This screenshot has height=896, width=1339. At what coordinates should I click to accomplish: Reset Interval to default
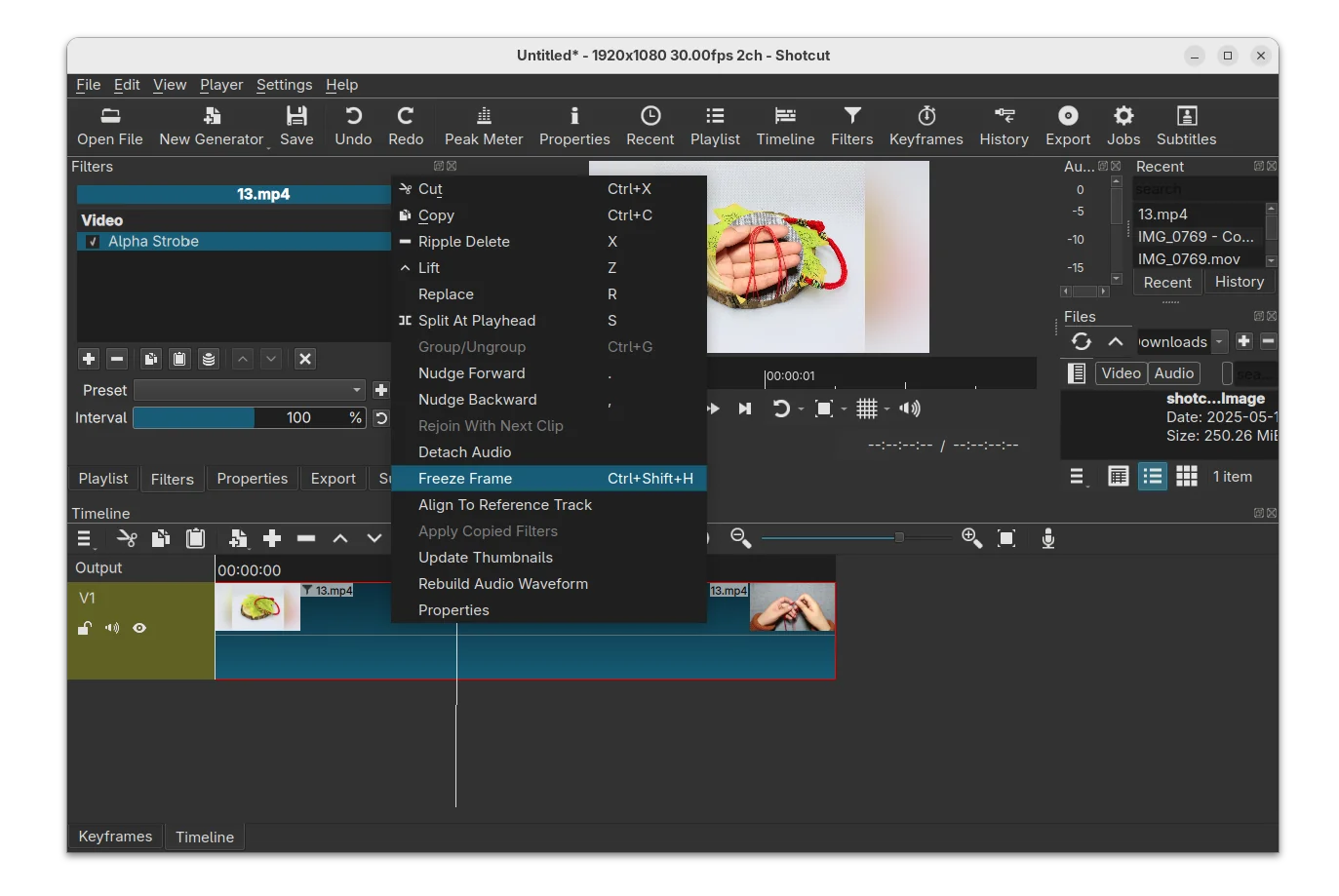(x=381, y=418)
